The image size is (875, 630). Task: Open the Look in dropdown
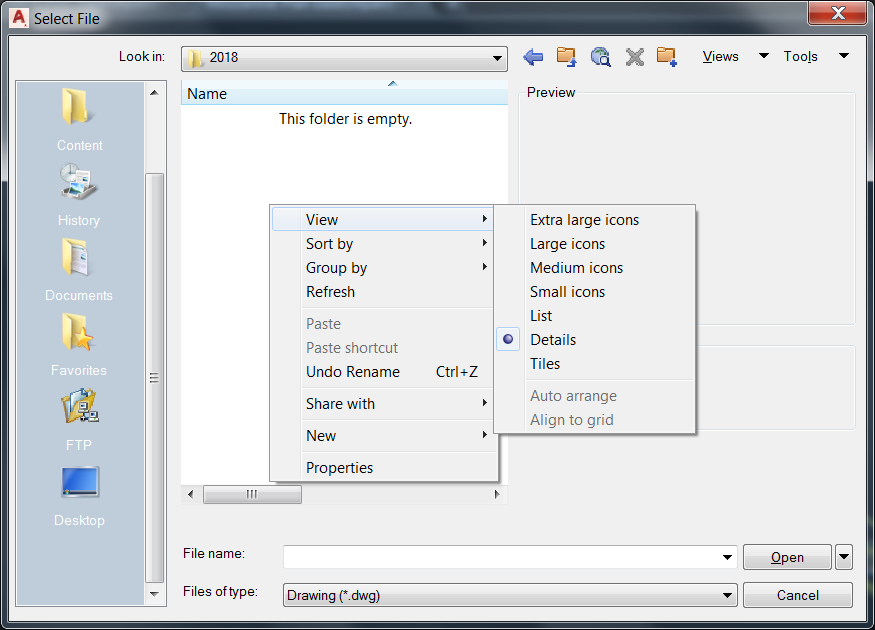coord(497,58)
